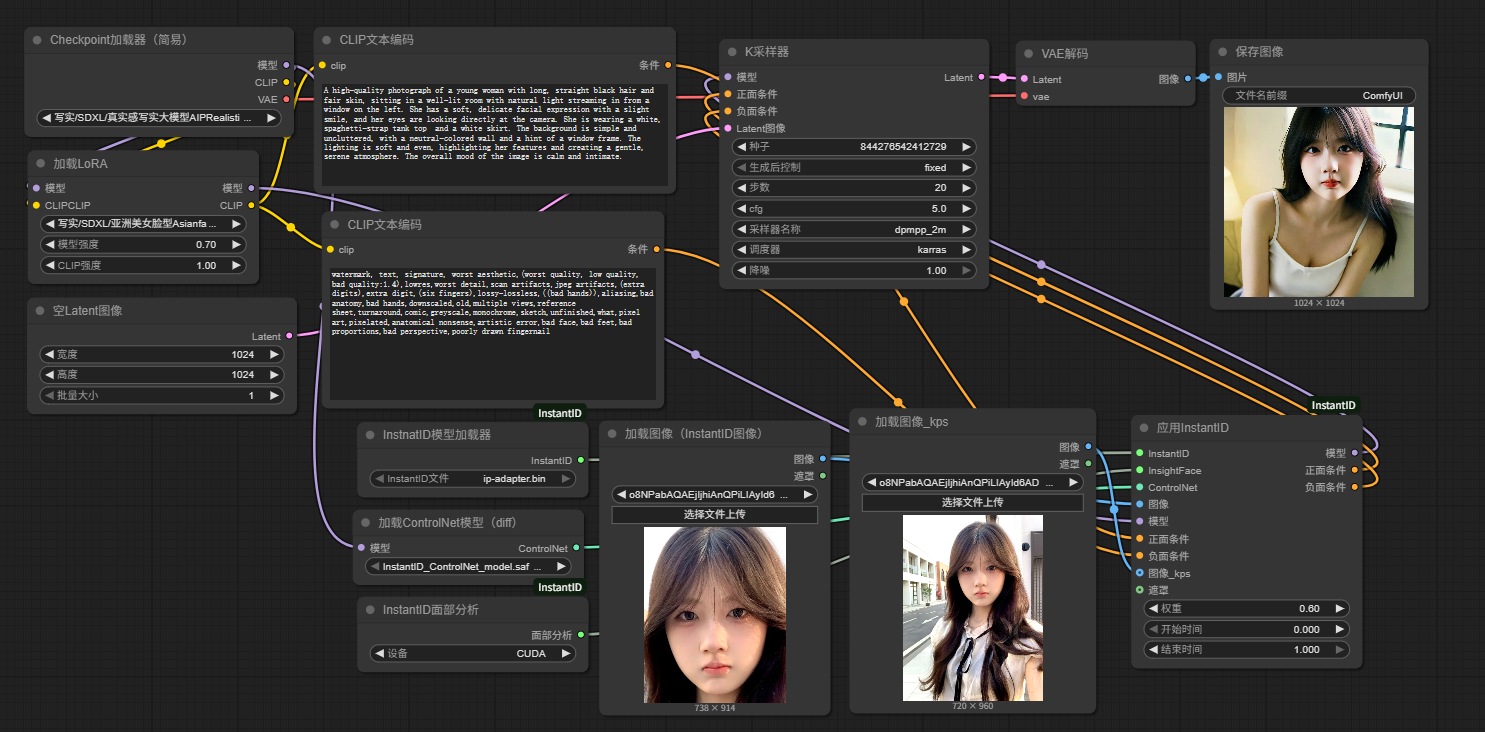The image size is (1485, 732).
Task: Click the positive prompt text area
Action: (x=494, y=134)
